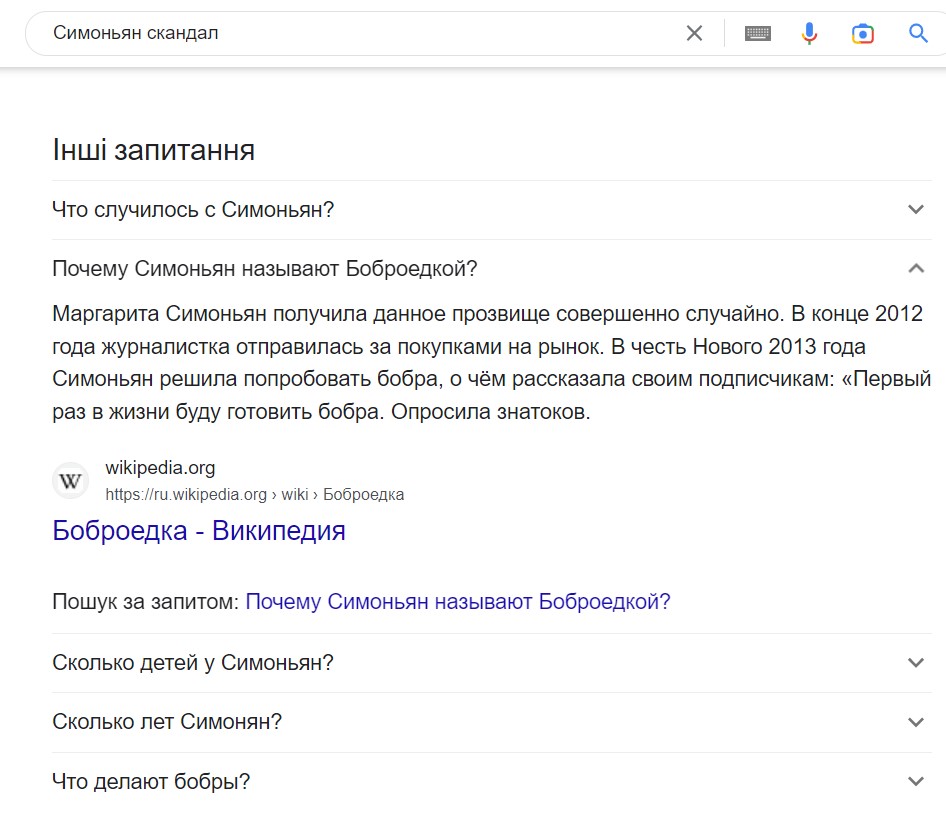The width and height of the screenshot is (946, 815).
Task: Select the "Что случилось с Симоньян?" question text
Action: point(193,209)
